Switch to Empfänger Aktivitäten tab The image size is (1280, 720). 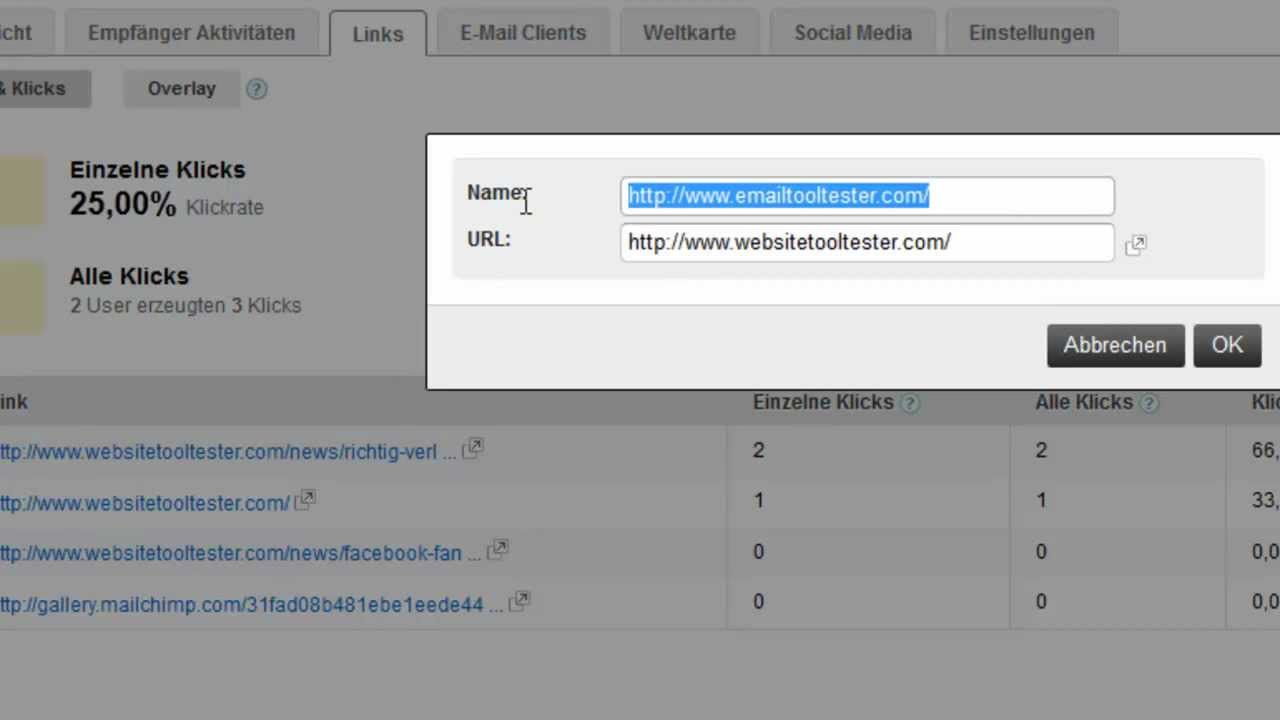click(x=192, y=33)
